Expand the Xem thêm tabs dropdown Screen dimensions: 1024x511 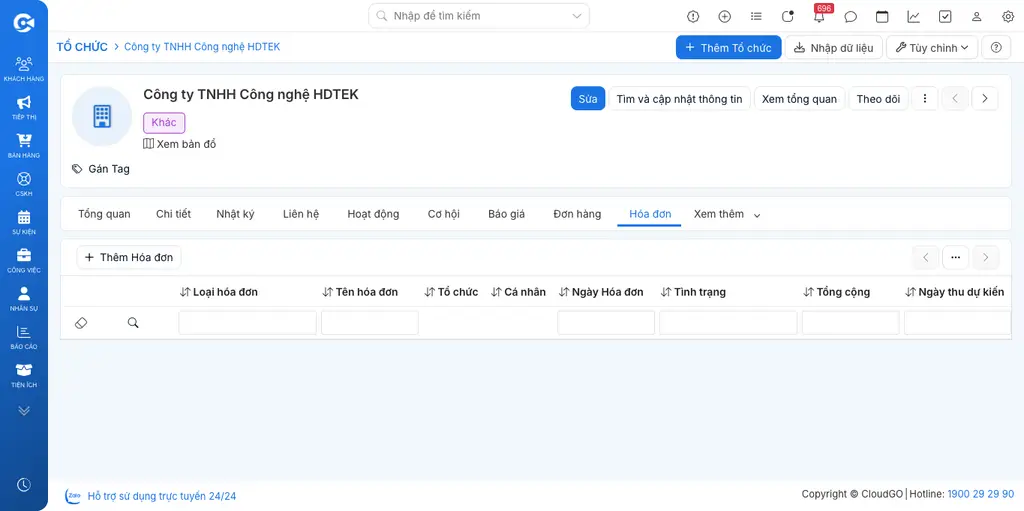click(x=727, y=214)
